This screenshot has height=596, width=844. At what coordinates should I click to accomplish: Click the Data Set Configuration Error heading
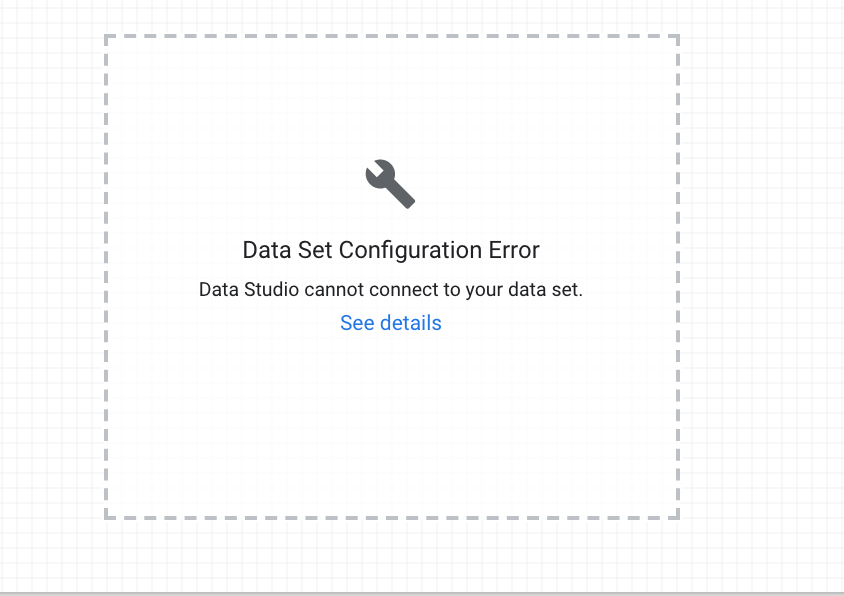[390, 250]
